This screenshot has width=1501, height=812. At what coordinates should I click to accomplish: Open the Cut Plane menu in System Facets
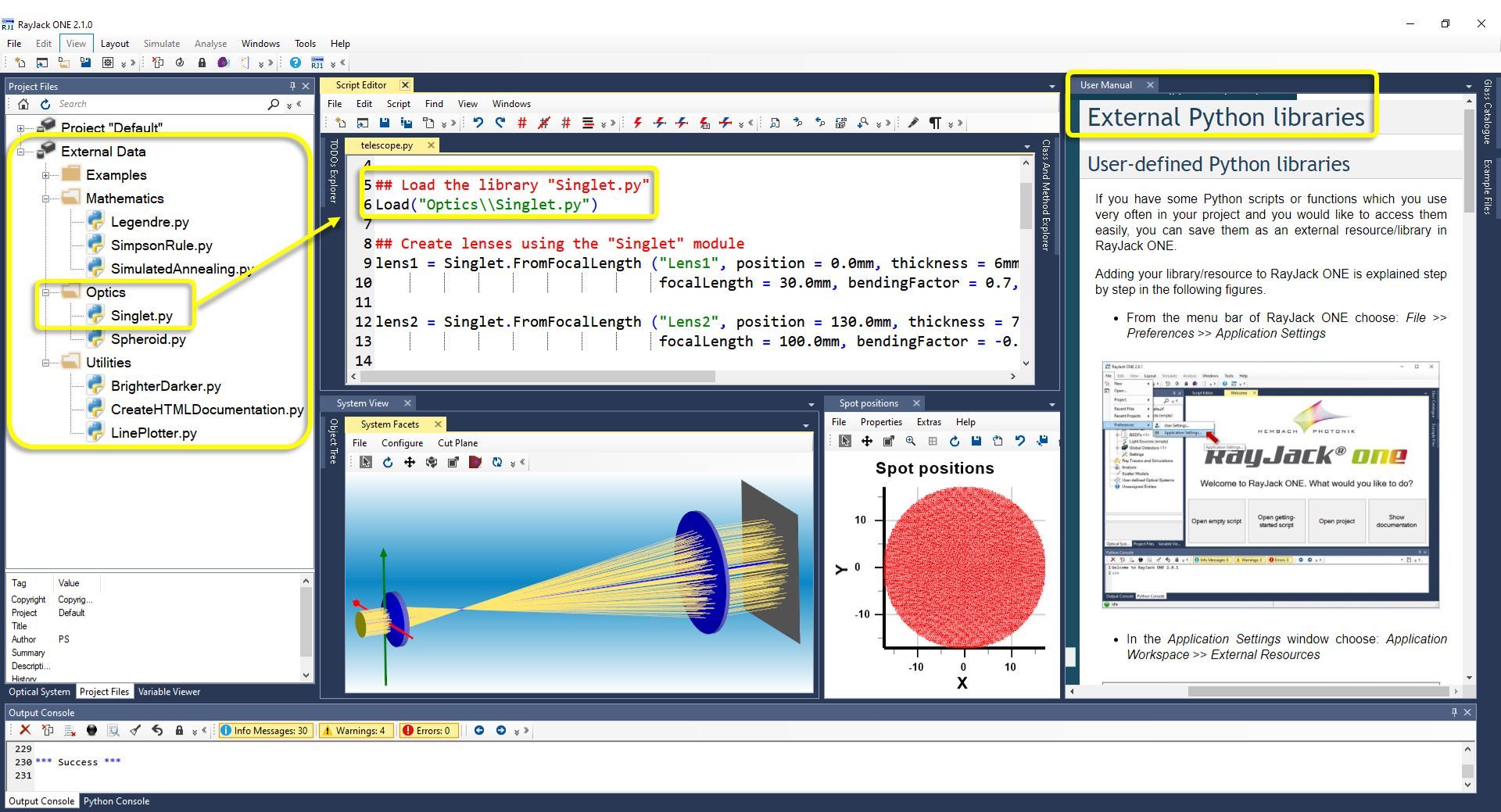click(x=457, y=443)
